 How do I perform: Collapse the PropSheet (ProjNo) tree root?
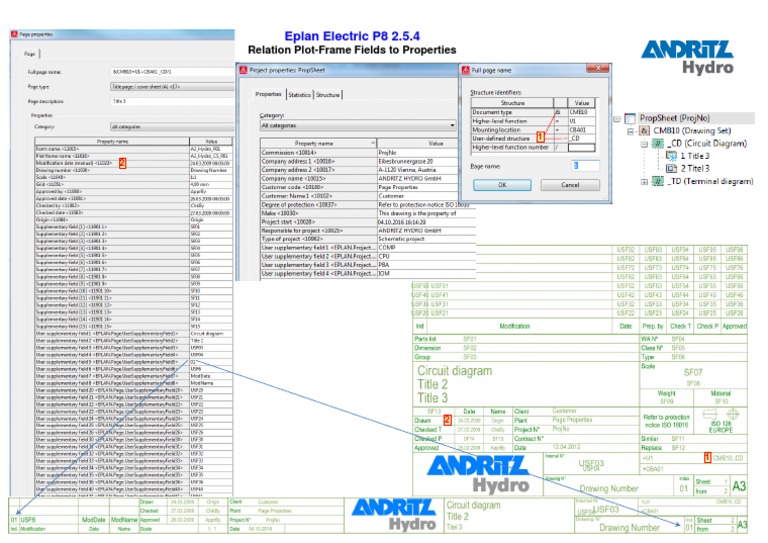coord(617,118)
